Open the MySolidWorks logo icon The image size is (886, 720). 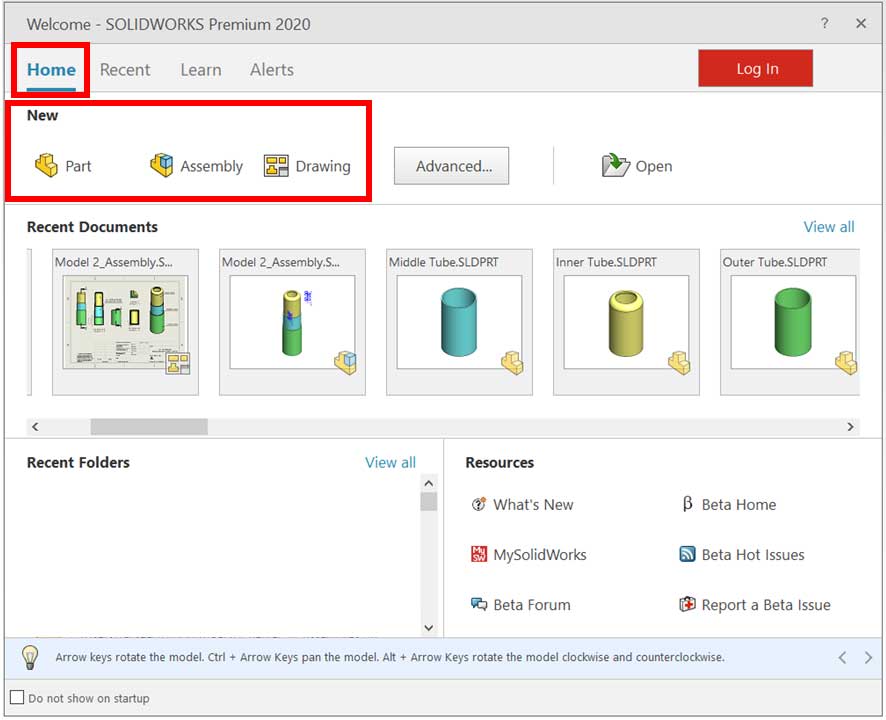(479, 554)
